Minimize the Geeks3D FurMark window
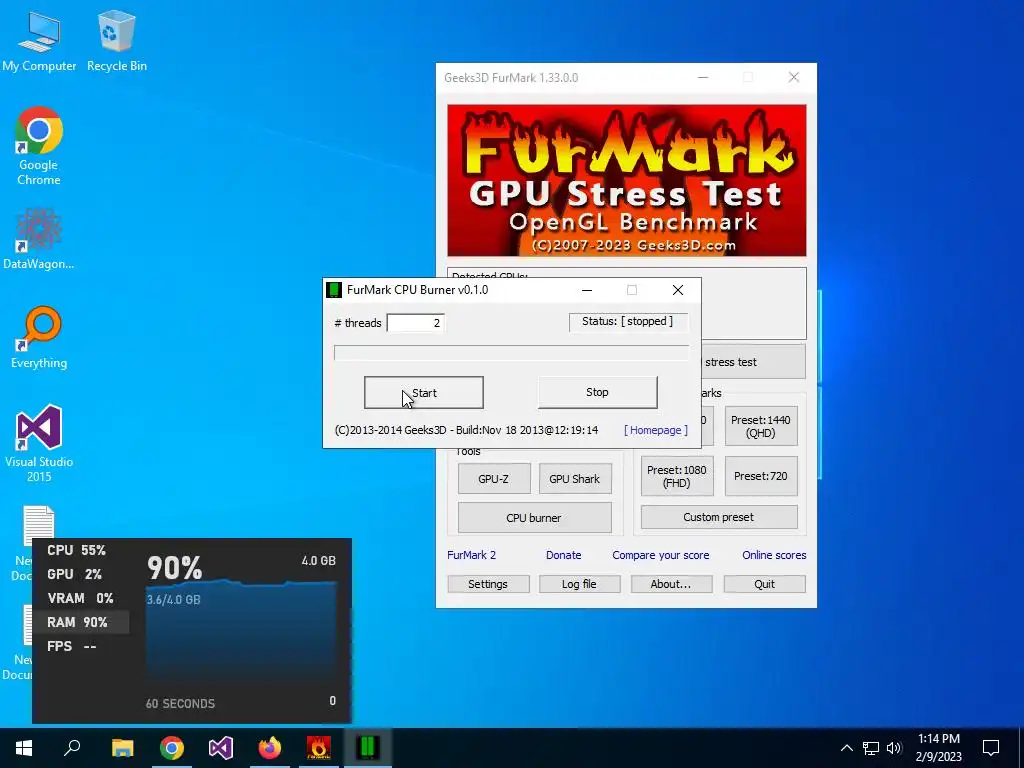Image resolution: width=1024 pixels, height=768 pixels. [x=703, y=78]
